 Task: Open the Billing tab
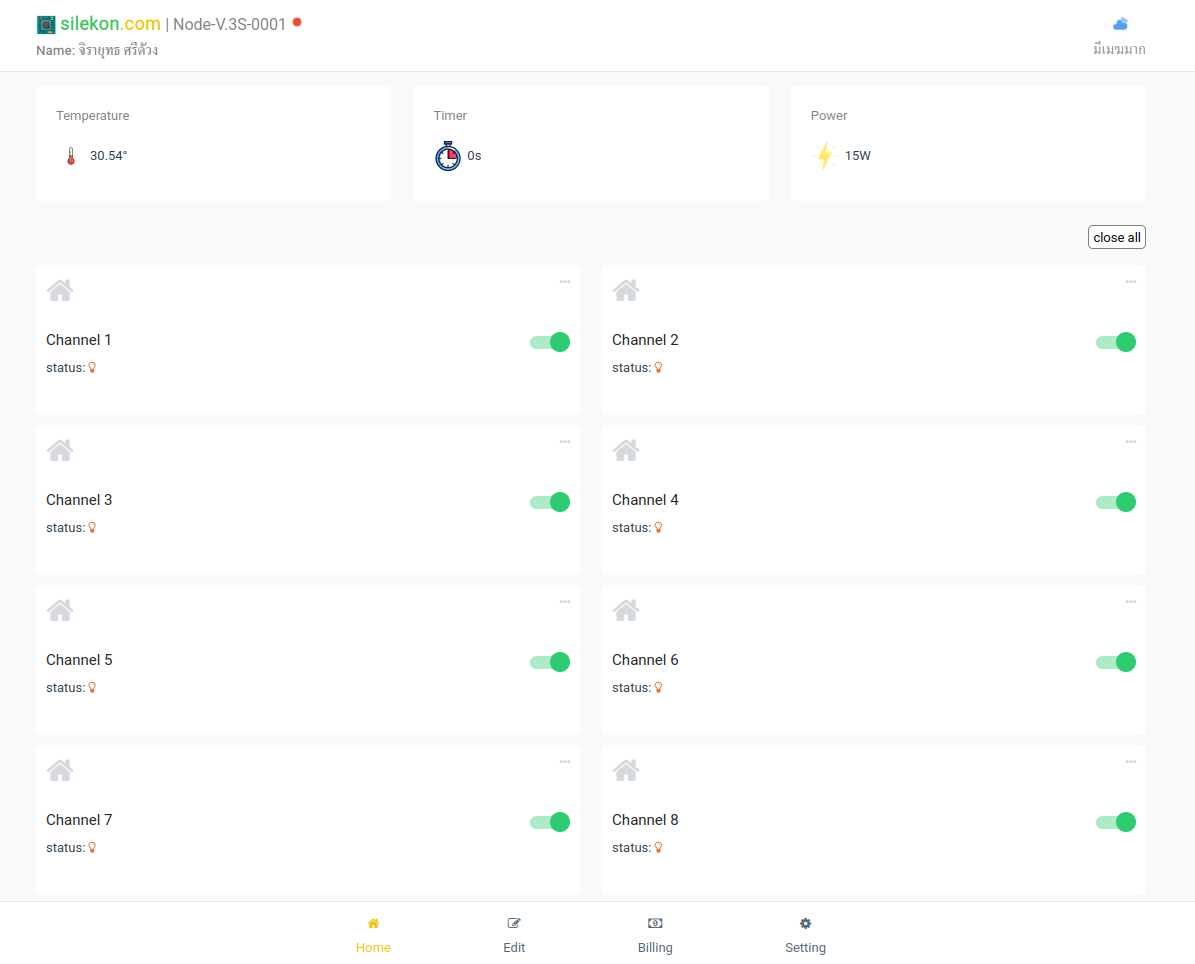[x=655, y=935]
